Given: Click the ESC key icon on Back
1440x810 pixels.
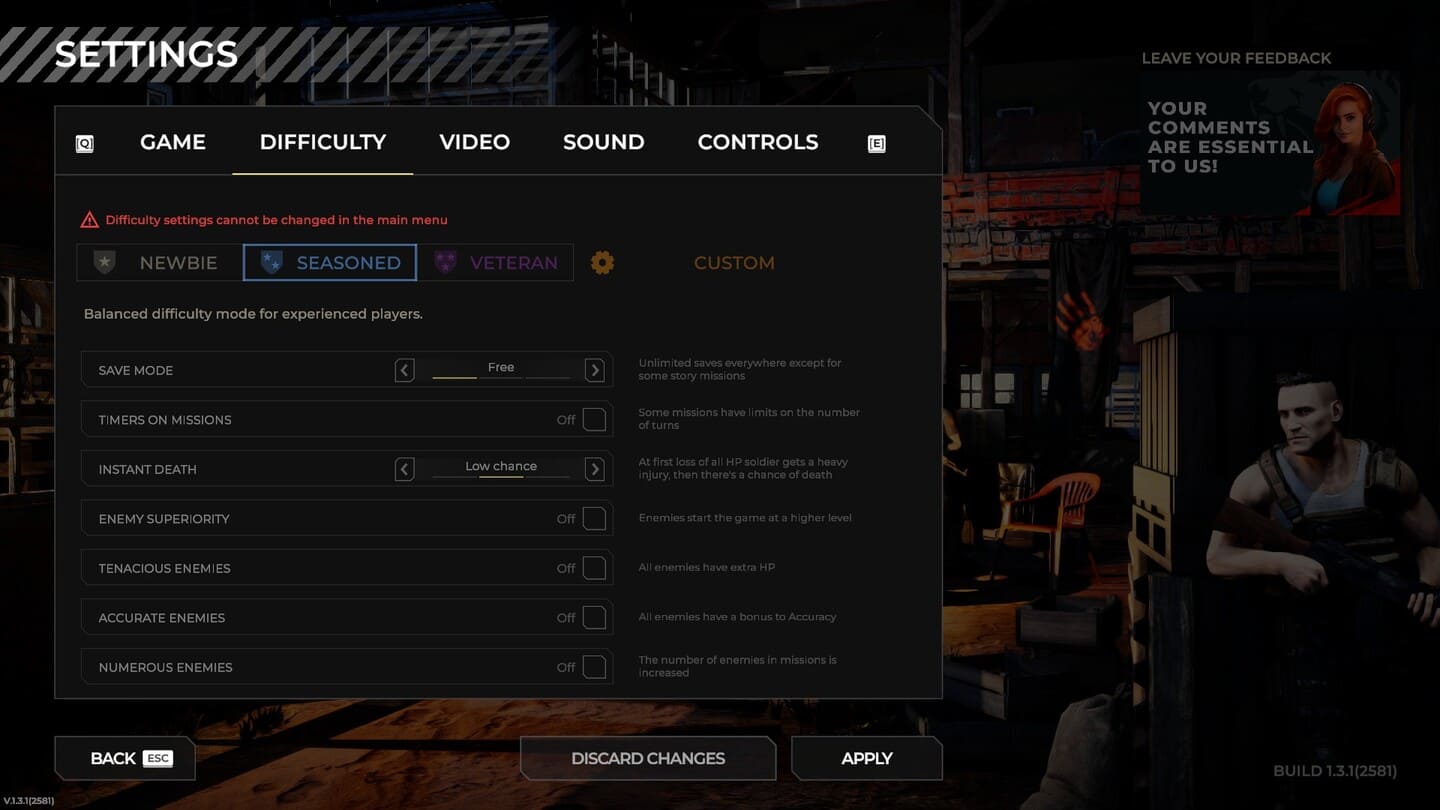Looking at the screenshot, I should tap(158, 758).
